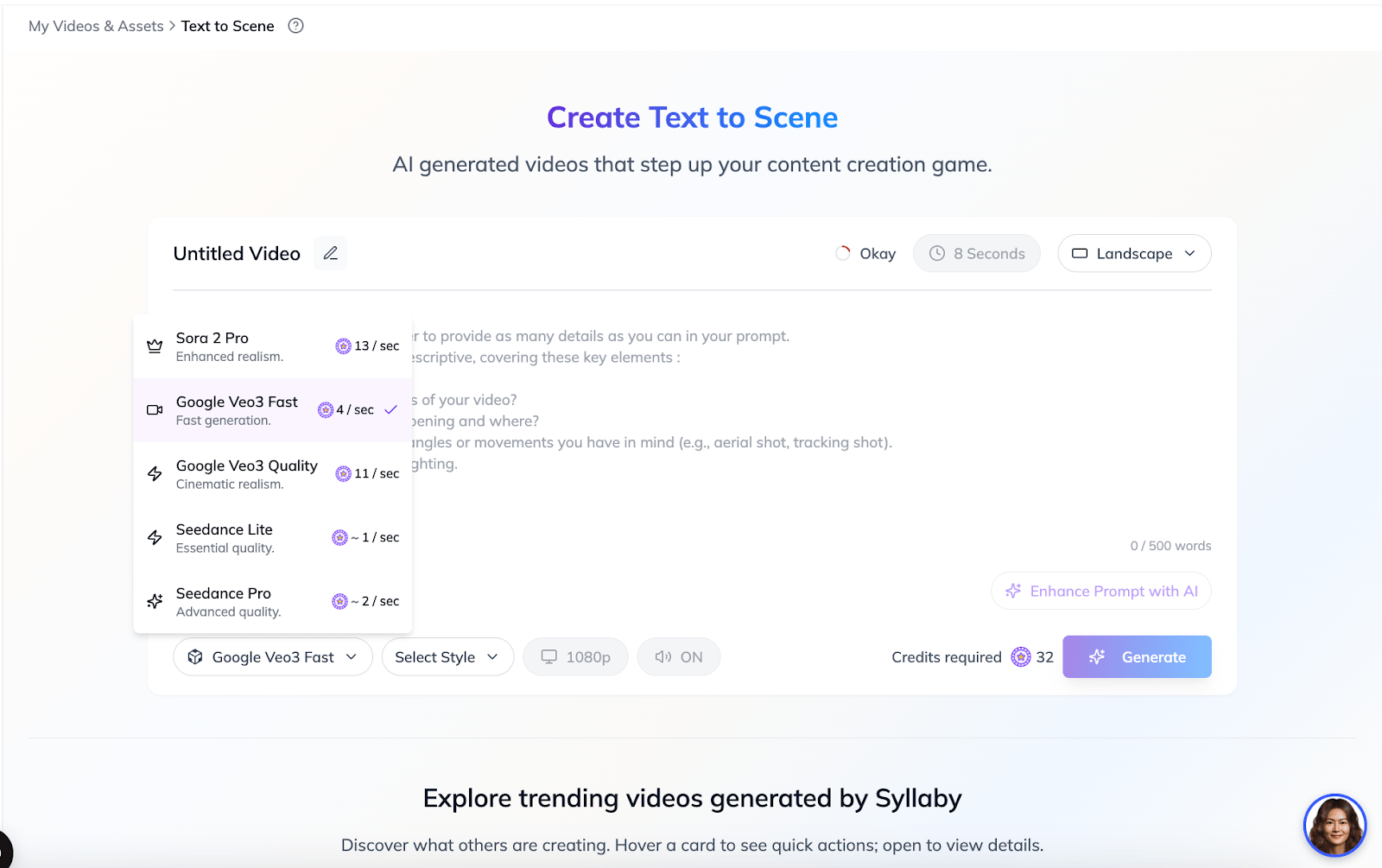Click the speaker icon for audio

point(662,657)
